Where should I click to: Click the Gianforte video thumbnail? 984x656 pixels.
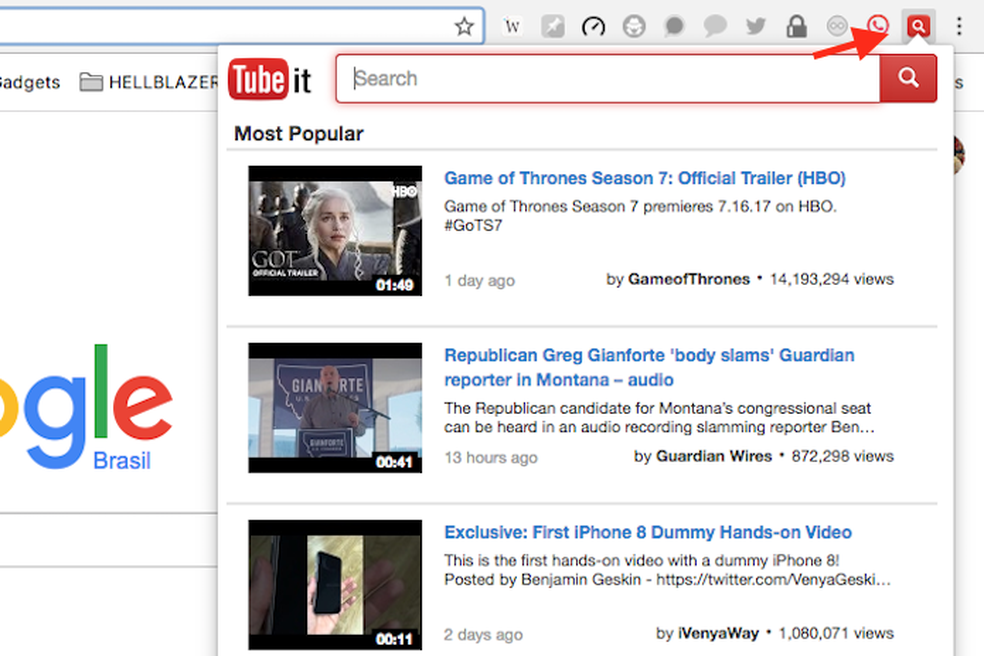[335, 407]
